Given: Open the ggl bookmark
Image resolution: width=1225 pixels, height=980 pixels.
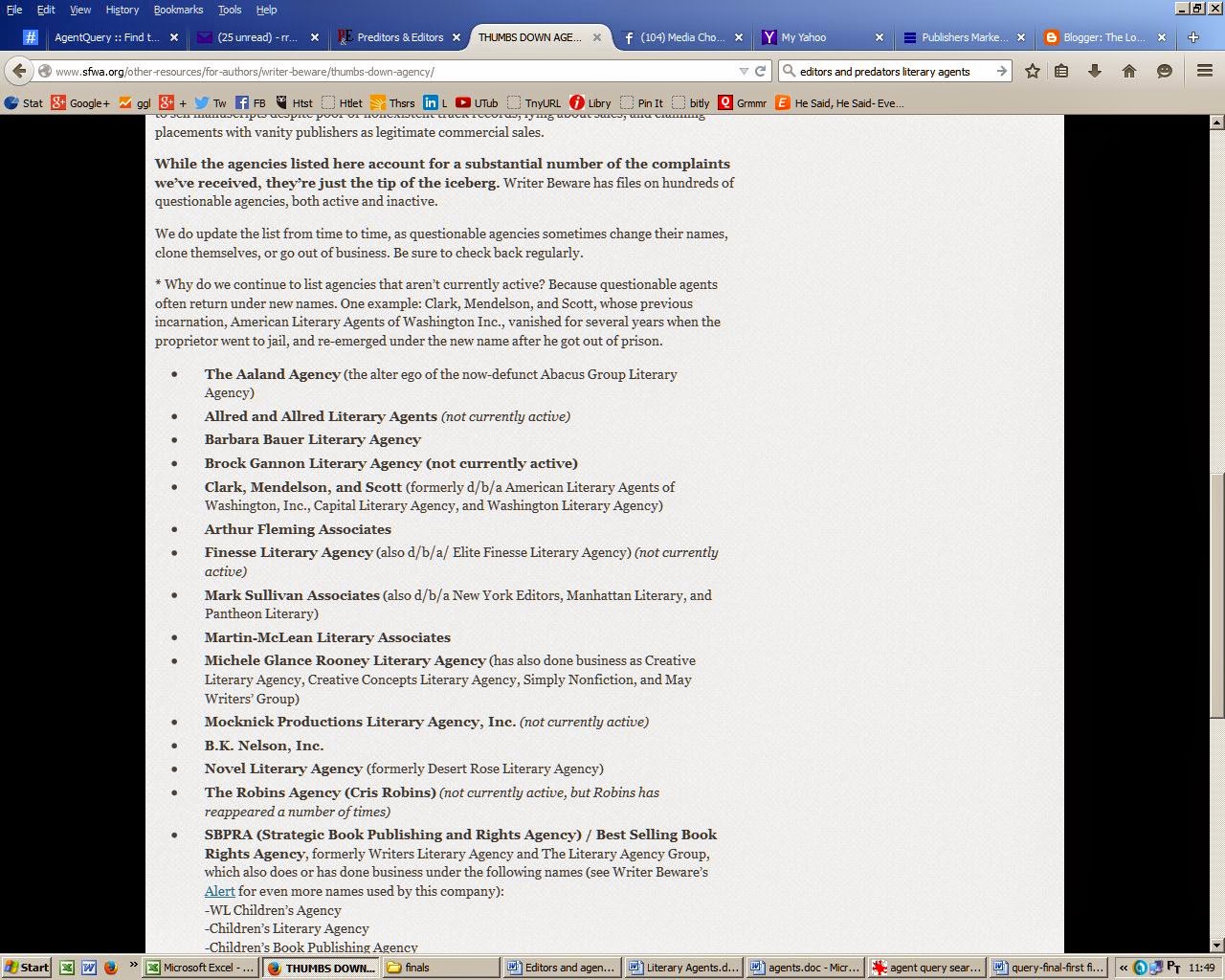Looking at the screenshot, I should [x=135, y=102].
